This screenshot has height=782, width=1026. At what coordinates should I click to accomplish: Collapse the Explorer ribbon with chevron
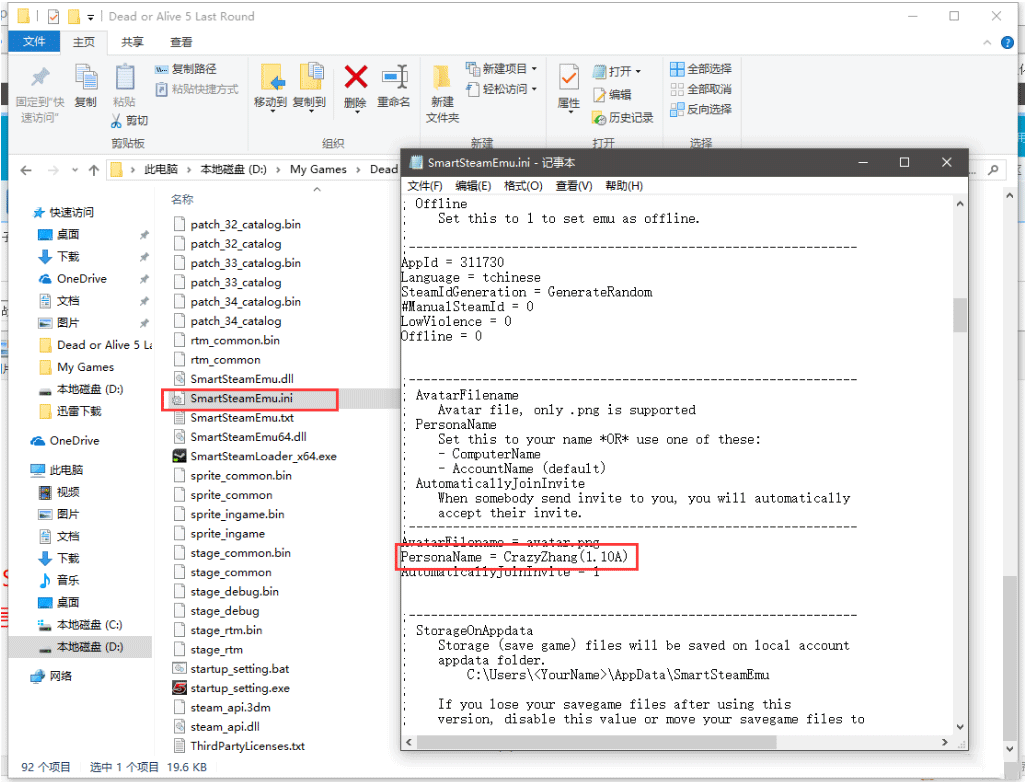tap(987, 43)
